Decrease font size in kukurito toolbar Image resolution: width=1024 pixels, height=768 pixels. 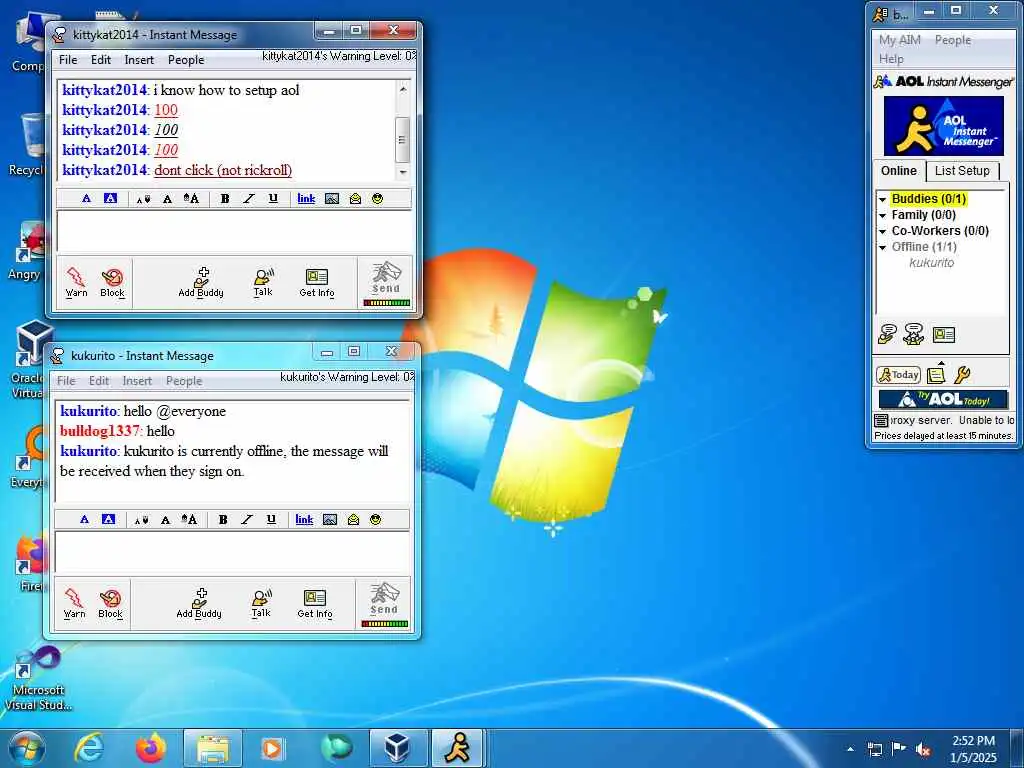141,520
